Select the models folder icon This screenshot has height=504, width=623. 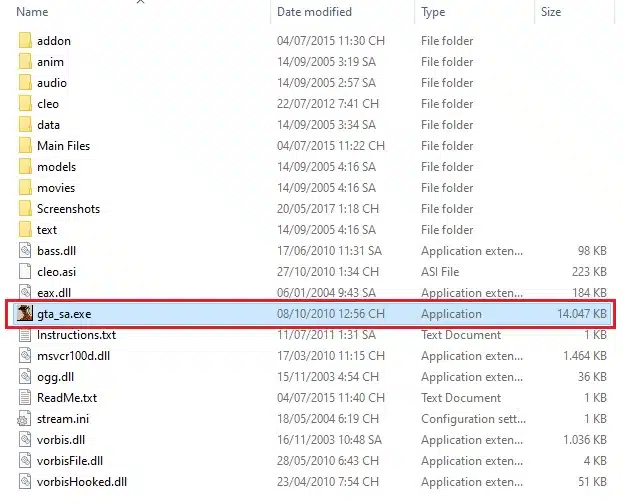pos(25,167)
